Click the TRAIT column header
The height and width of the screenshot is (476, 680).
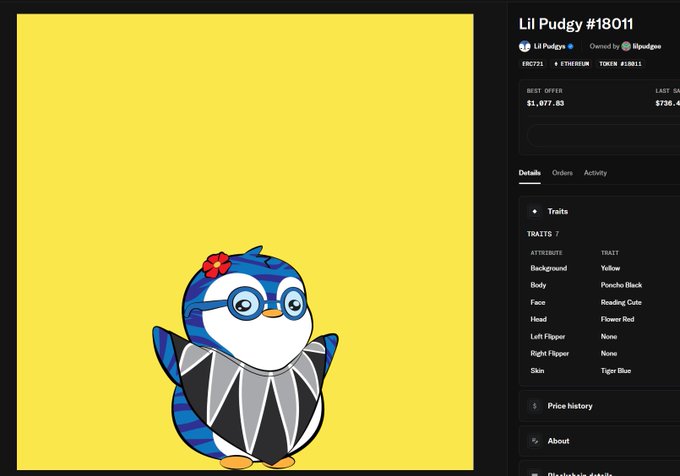[x=610, y=253]
